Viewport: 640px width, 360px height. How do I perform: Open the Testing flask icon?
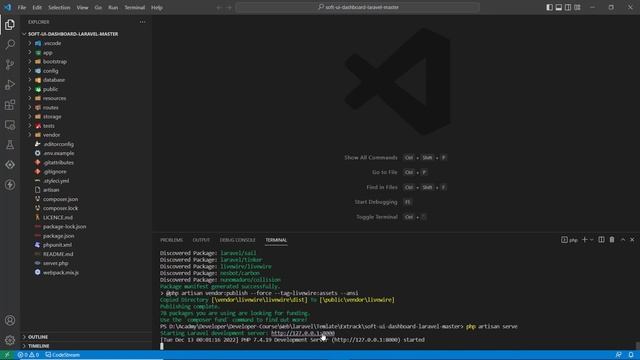(x=10, y=144)
